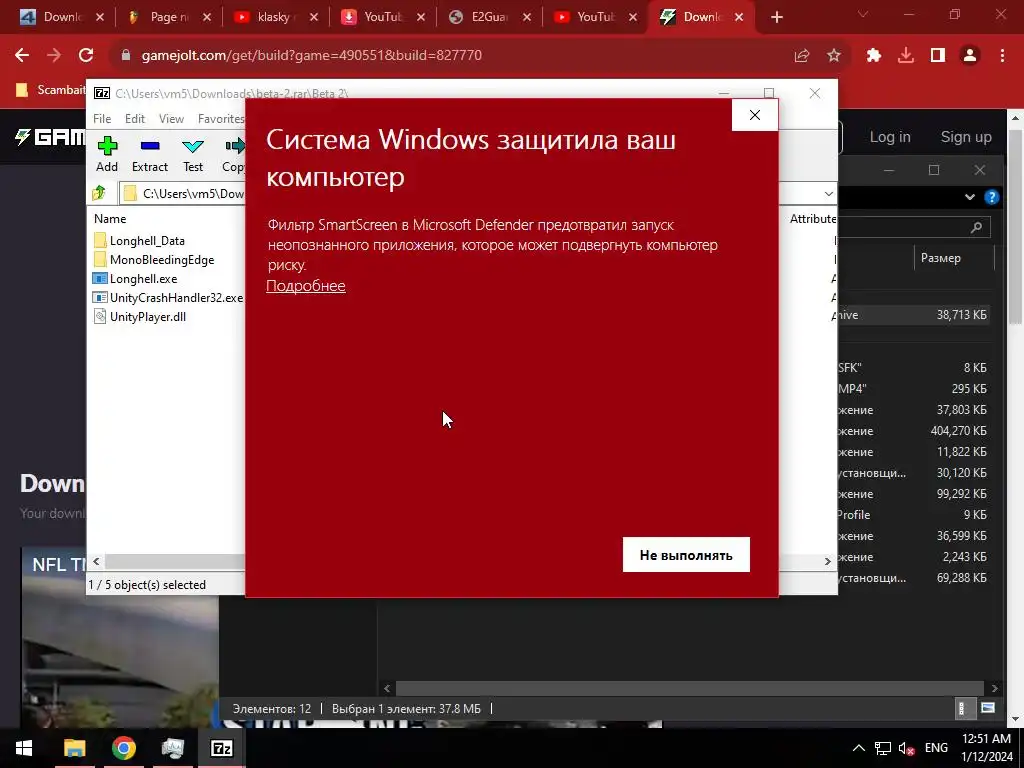Click Sign up on Game Jolt

[x=966, y=137]
